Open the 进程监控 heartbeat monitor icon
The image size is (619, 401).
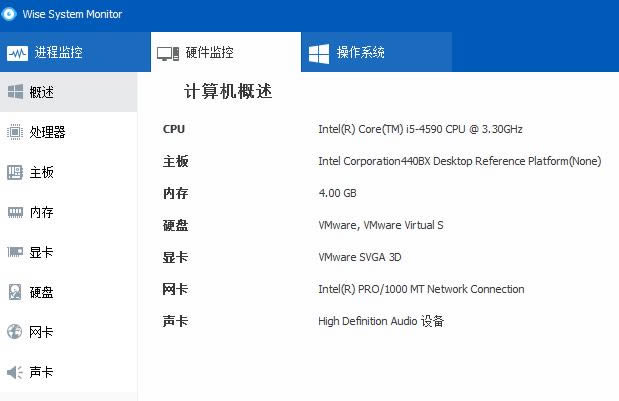click(17, 53)
